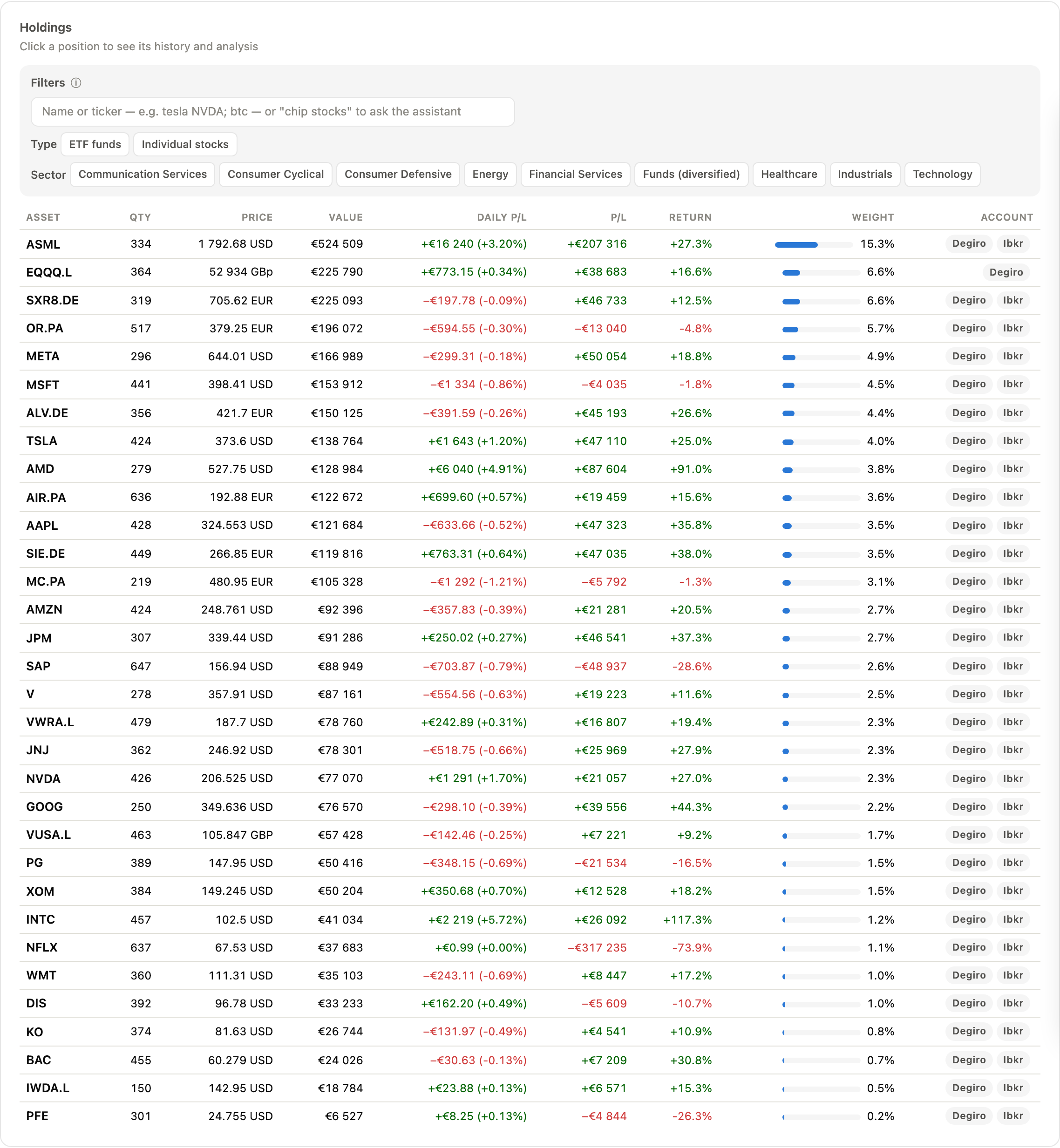Open the AIR.PA position

530,497
